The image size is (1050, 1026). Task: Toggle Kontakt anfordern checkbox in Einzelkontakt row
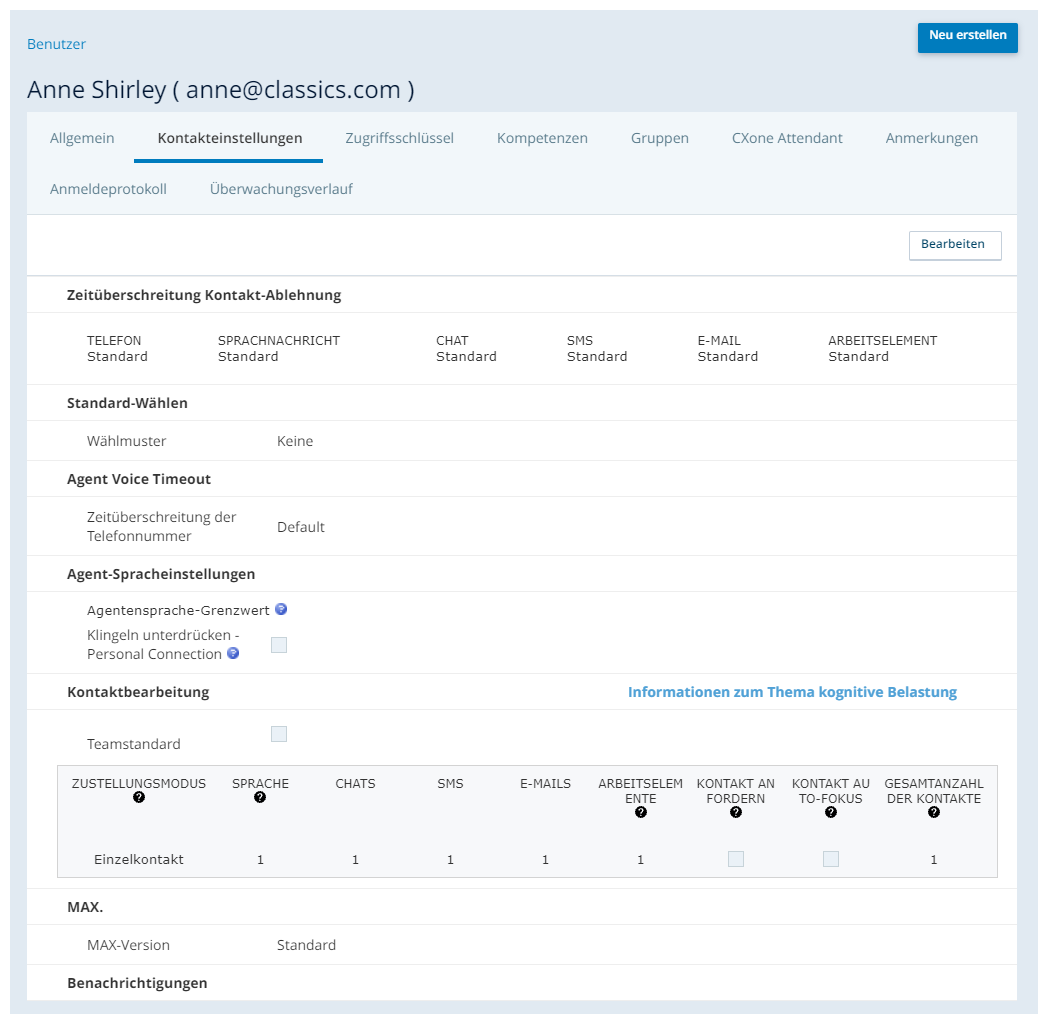tap(736, 859)
